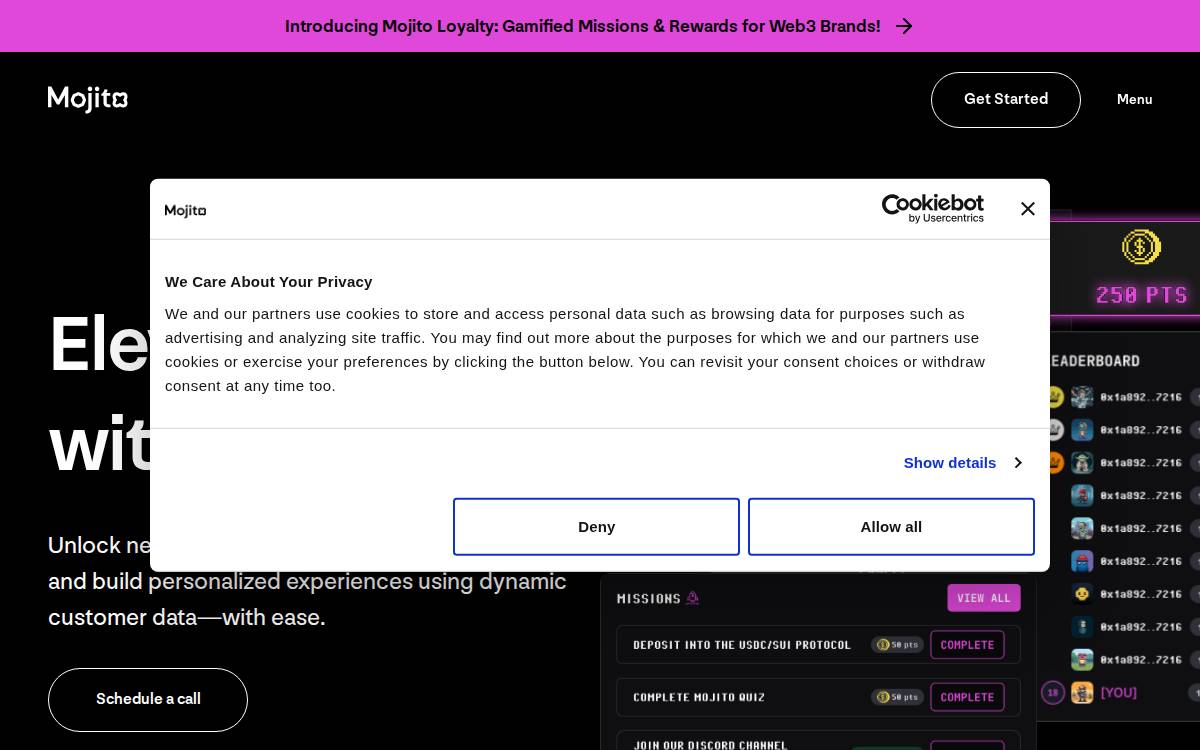Open the Cookiebot by Usercentrics logo link
Image resolution: width=1200 pixels, height=750 pixels.
(x=932, y=209)
